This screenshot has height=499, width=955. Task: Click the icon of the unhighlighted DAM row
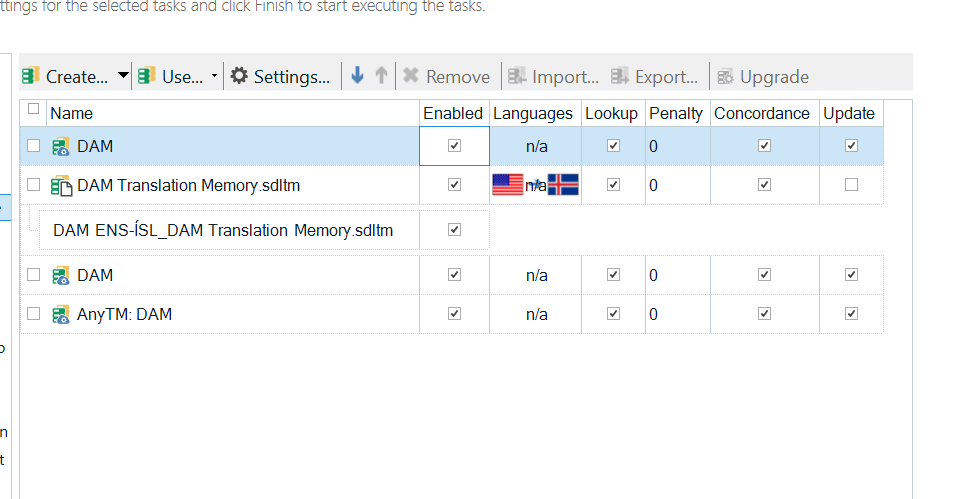61,276
